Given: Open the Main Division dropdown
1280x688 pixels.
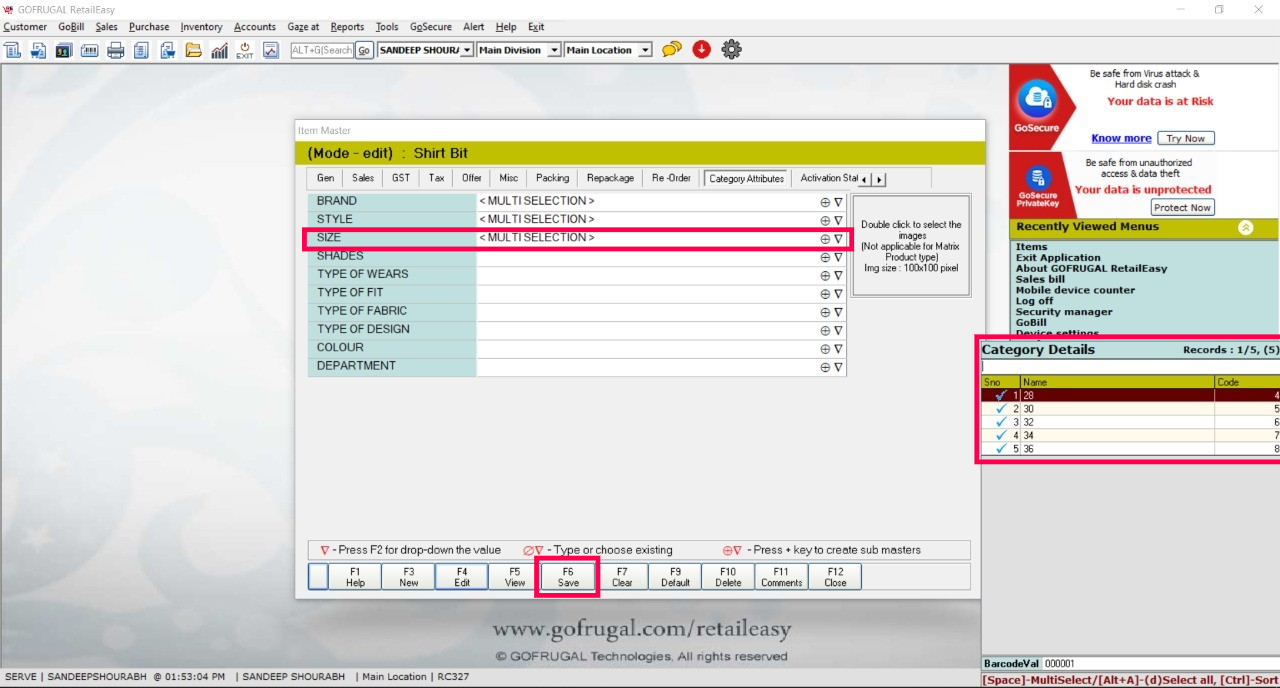Looking at the screenshot, I should [554, 50].
